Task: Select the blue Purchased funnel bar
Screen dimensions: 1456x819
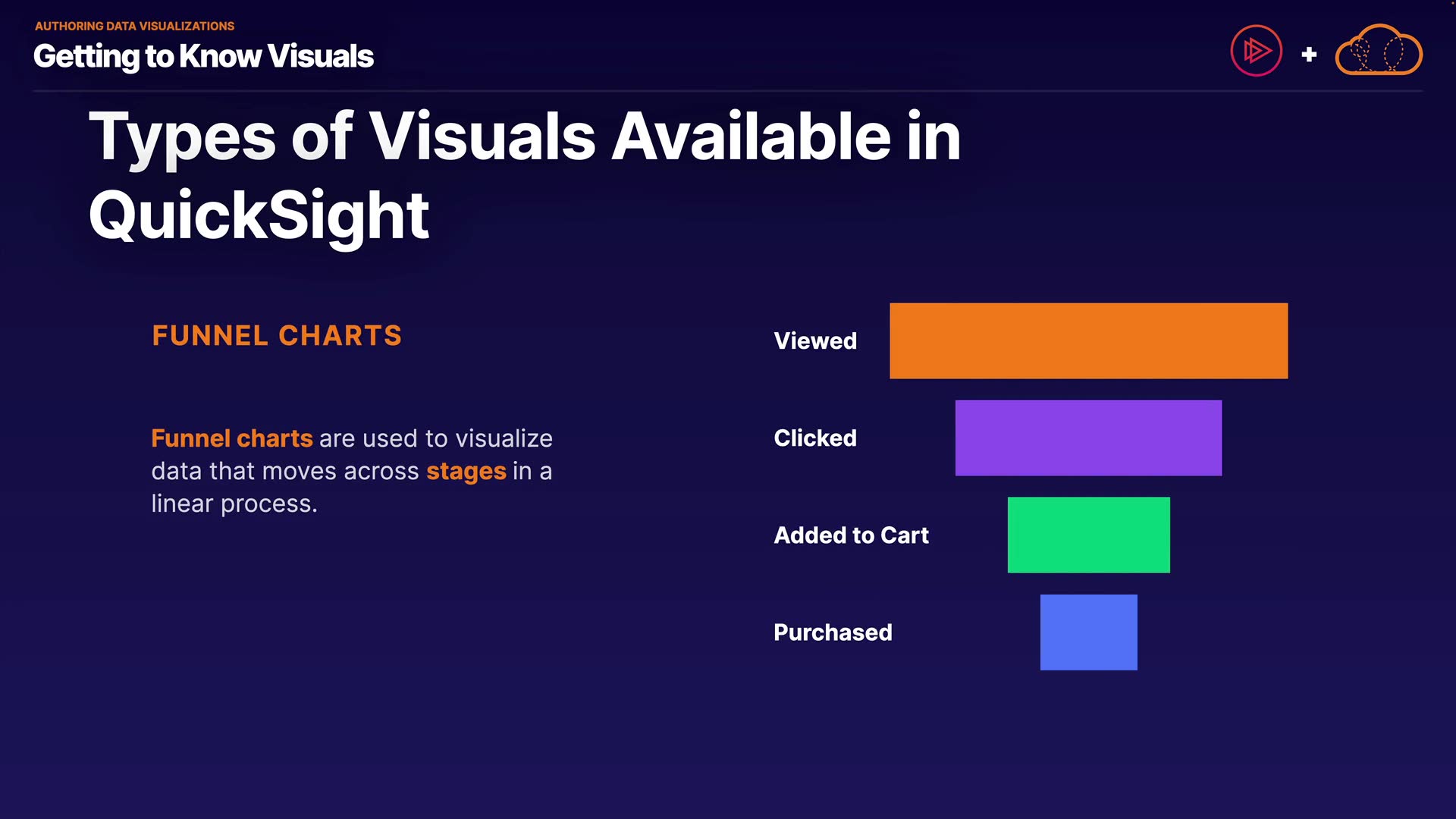Action: (x=1088, y=632)
